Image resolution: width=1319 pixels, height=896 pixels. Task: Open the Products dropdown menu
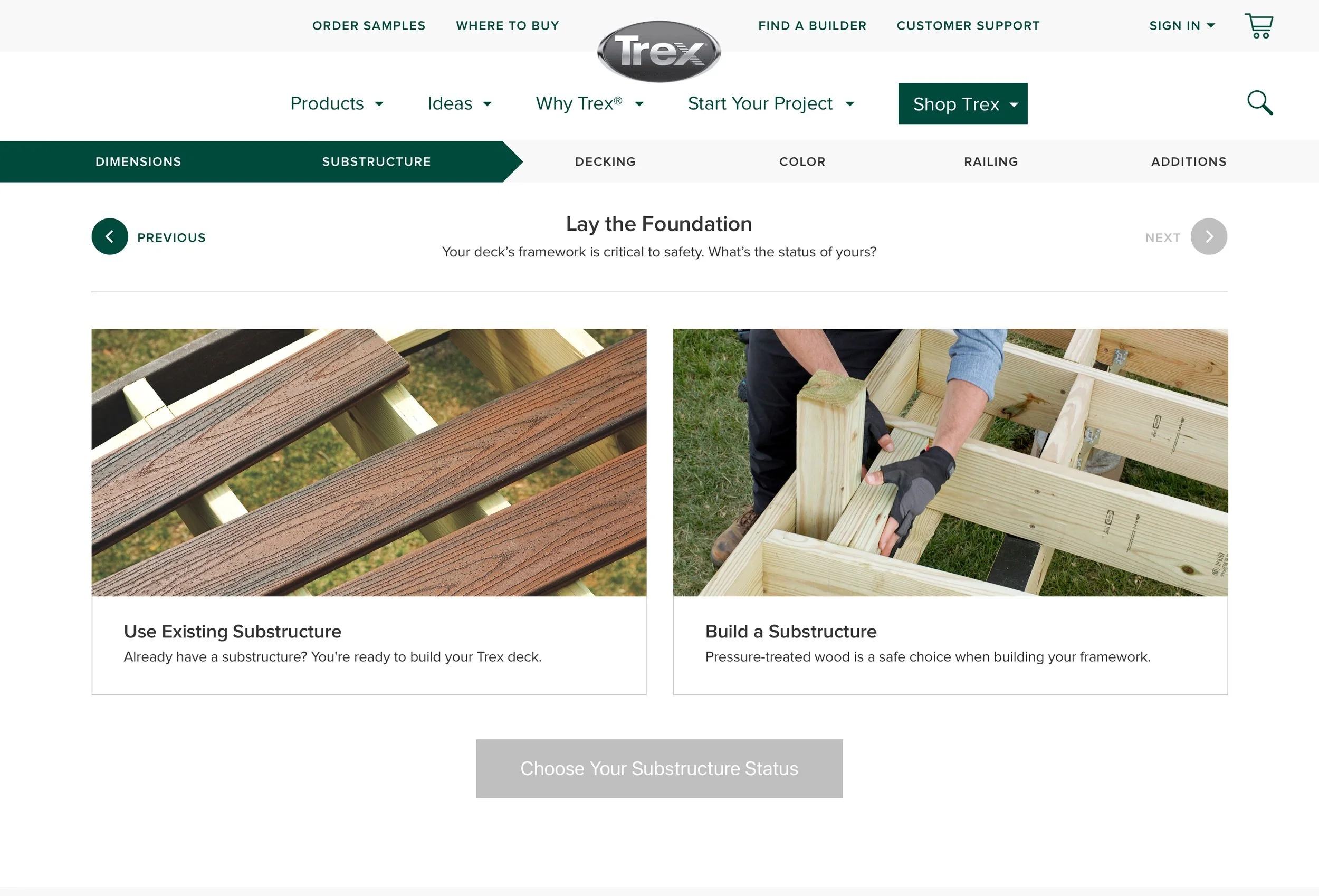337,103
